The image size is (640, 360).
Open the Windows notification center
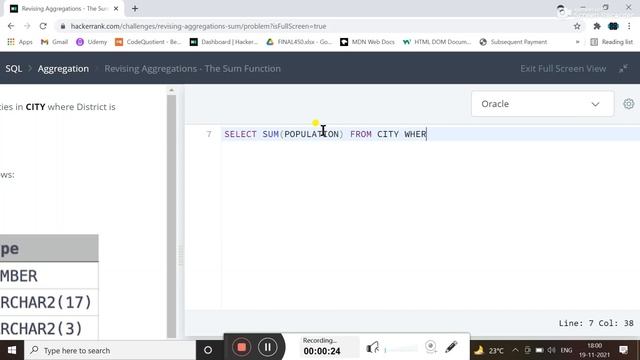tap(624, 350)
